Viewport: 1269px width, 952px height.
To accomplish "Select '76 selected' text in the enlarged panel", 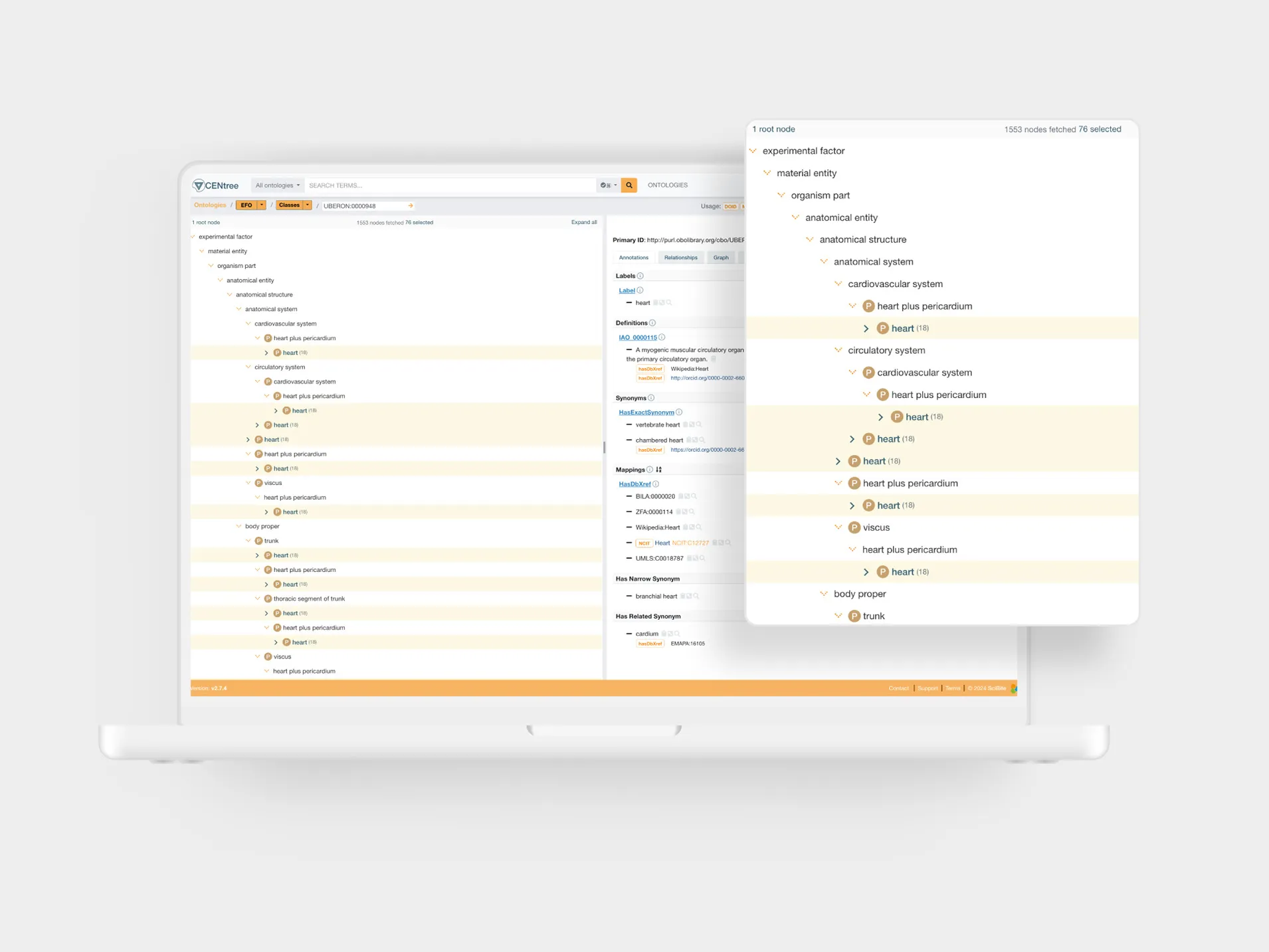I will point(1100,130).
